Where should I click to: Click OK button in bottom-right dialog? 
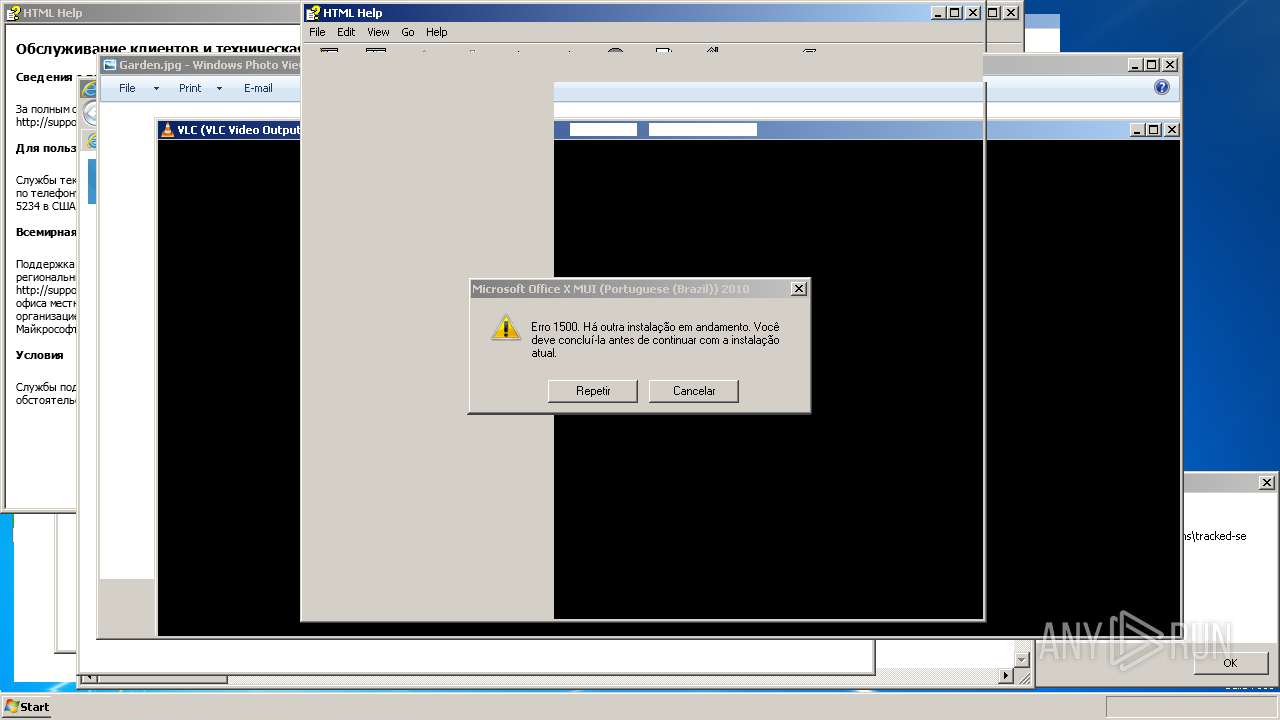[x=1230, y=663]
